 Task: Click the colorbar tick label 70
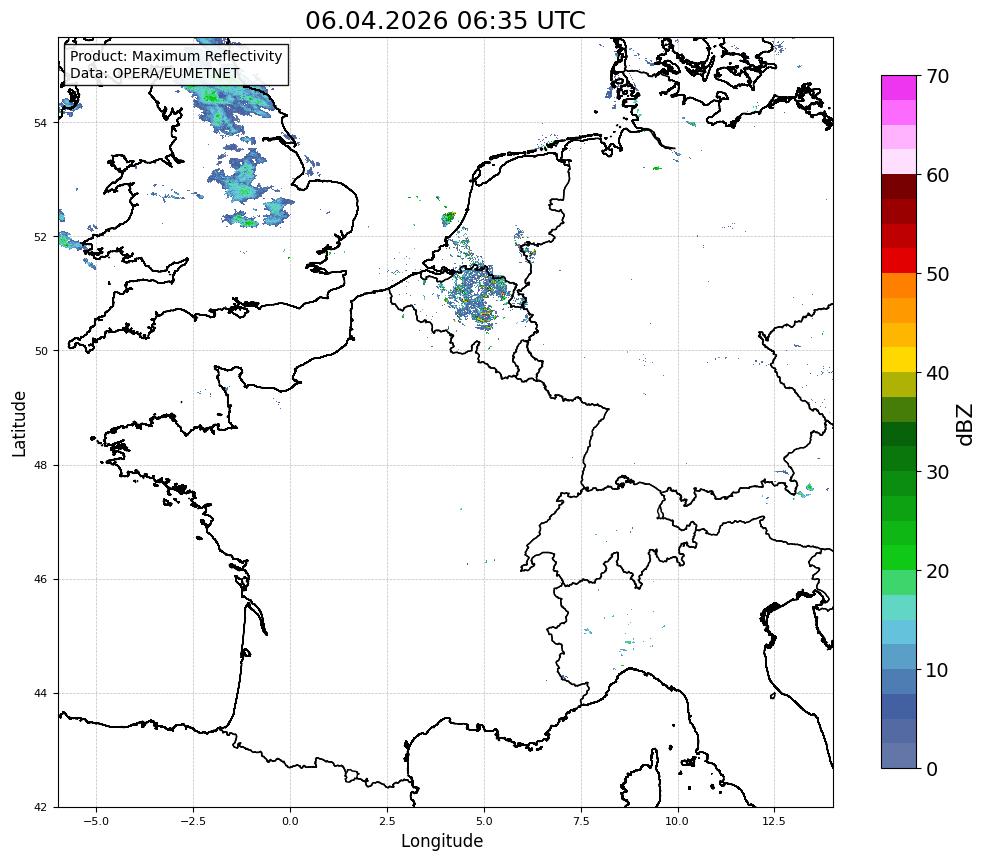pos(937,76)
